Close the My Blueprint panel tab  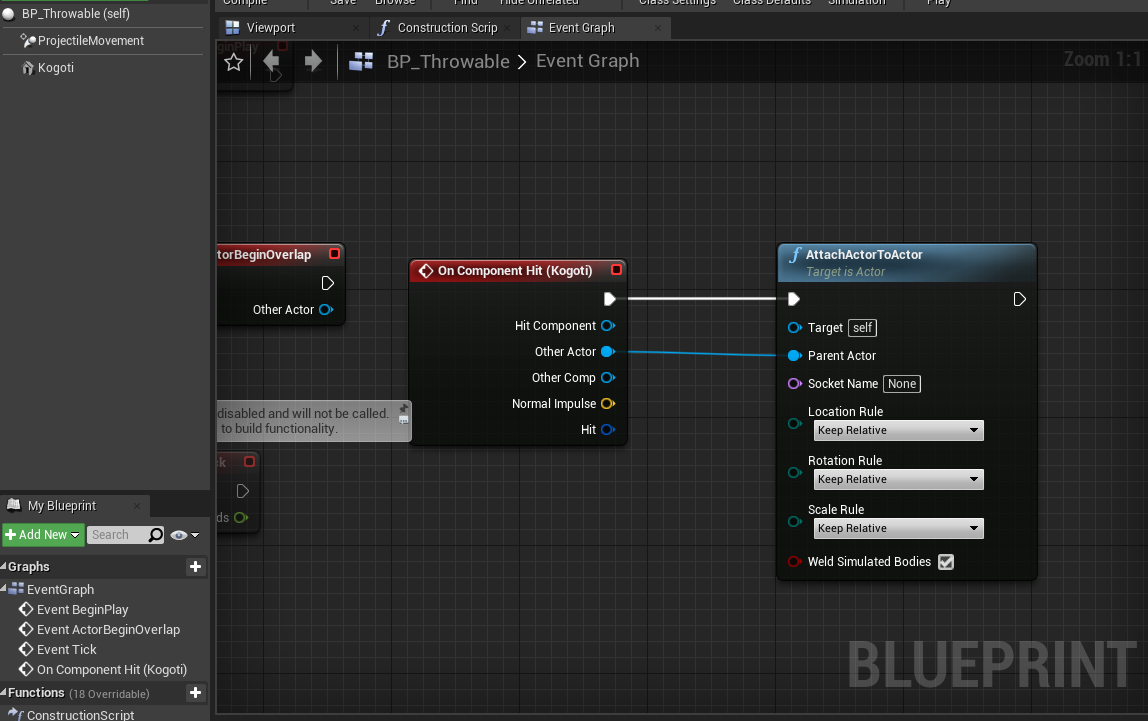pos(137,506)
